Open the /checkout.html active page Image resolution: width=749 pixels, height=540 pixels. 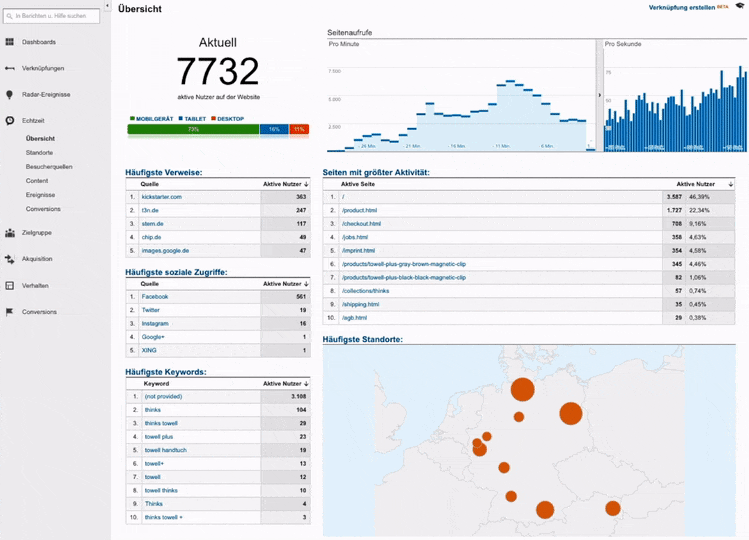pos(362,224)
